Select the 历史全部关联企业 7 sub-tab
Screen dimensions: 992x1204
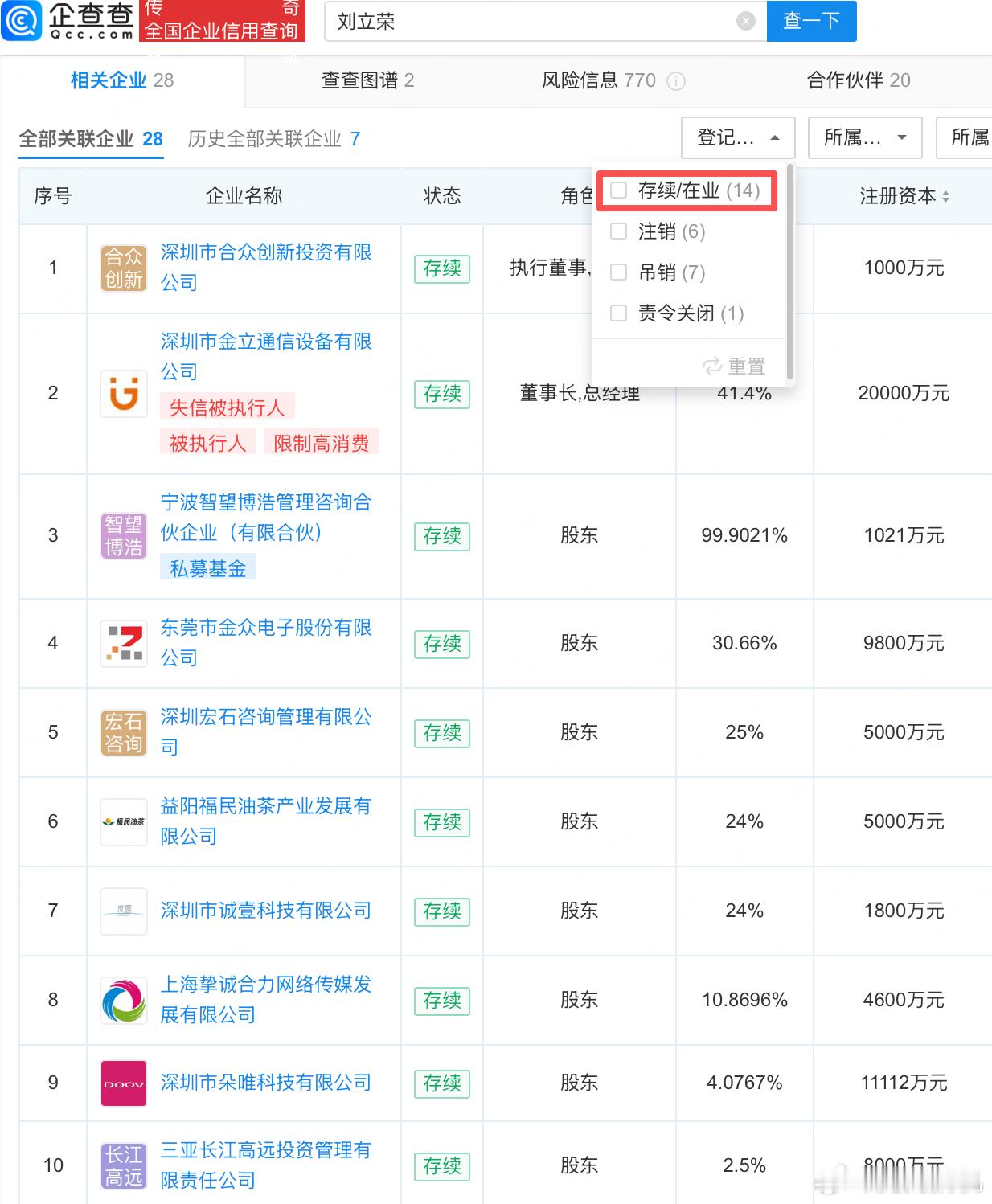274,139
